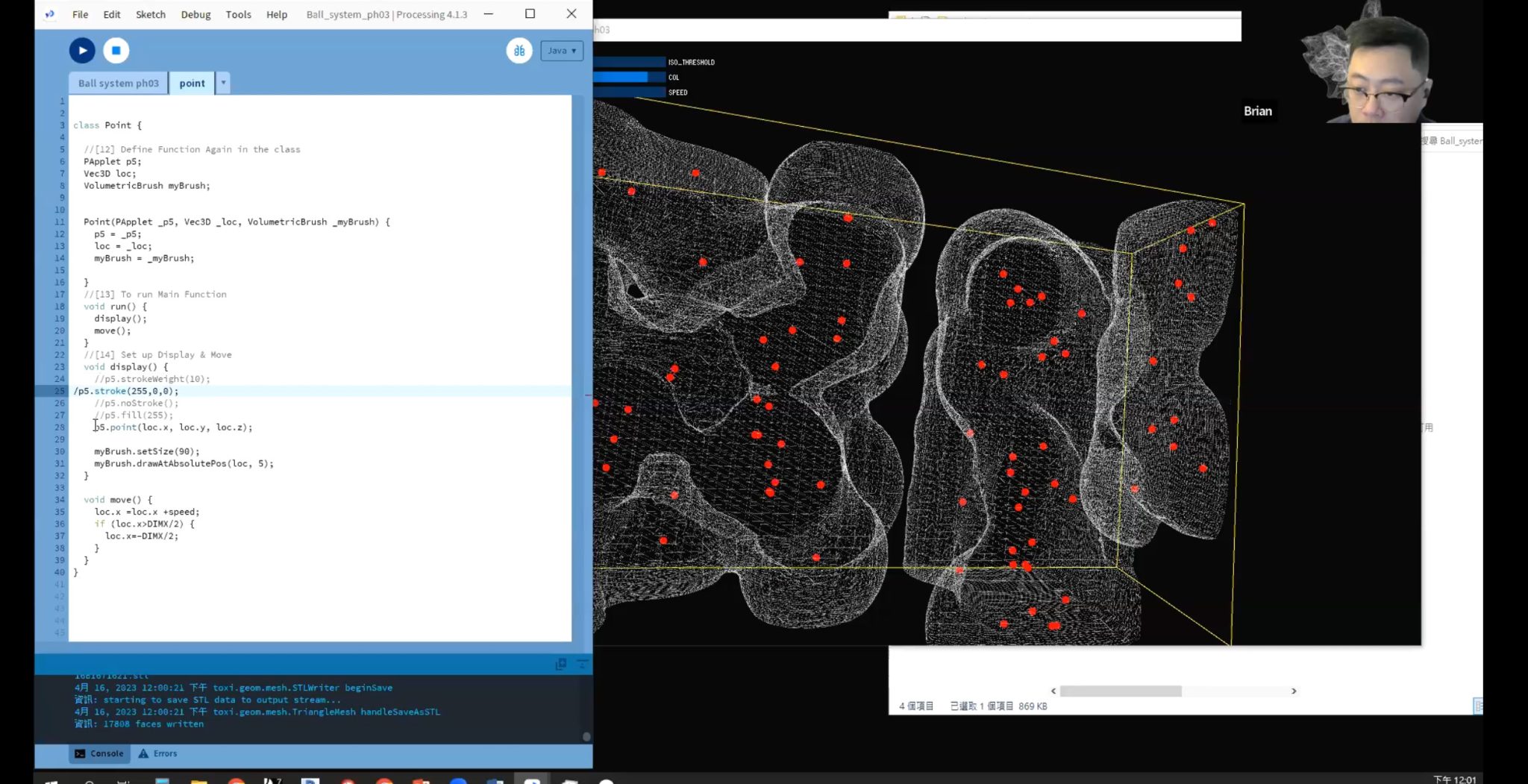1528x784 pixels.
Task: Click the clear console icon
Action: click(582, 664)
